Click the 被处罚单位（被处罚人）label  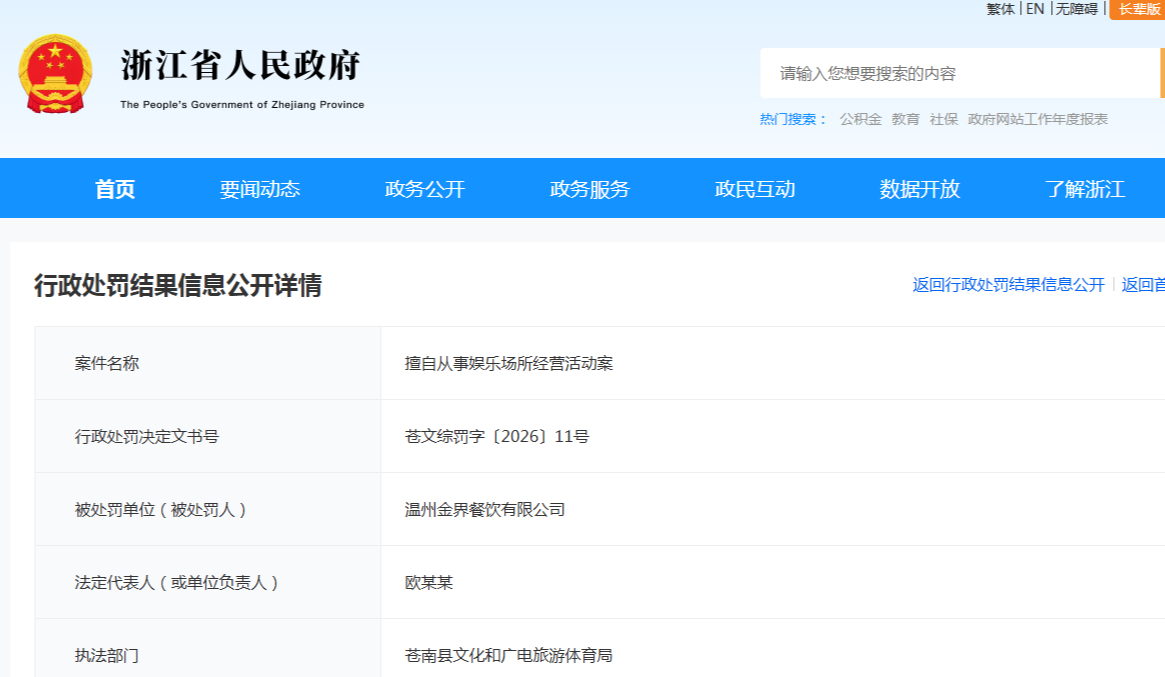tap(160, 510)
